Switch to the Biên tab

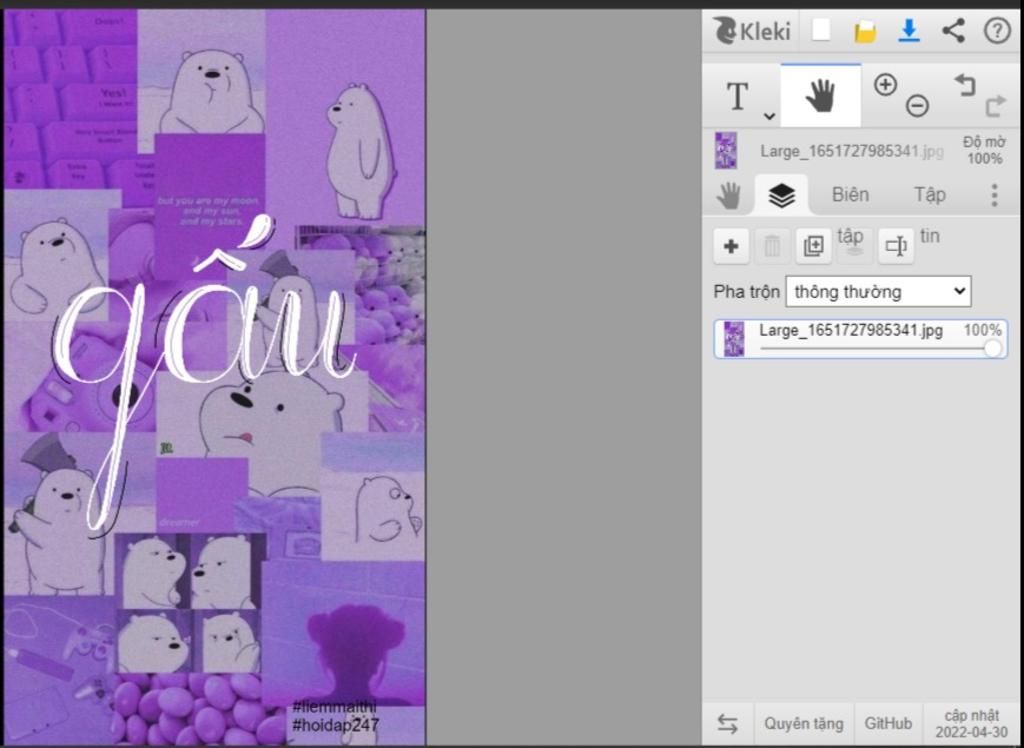click(x=850, y=195)
